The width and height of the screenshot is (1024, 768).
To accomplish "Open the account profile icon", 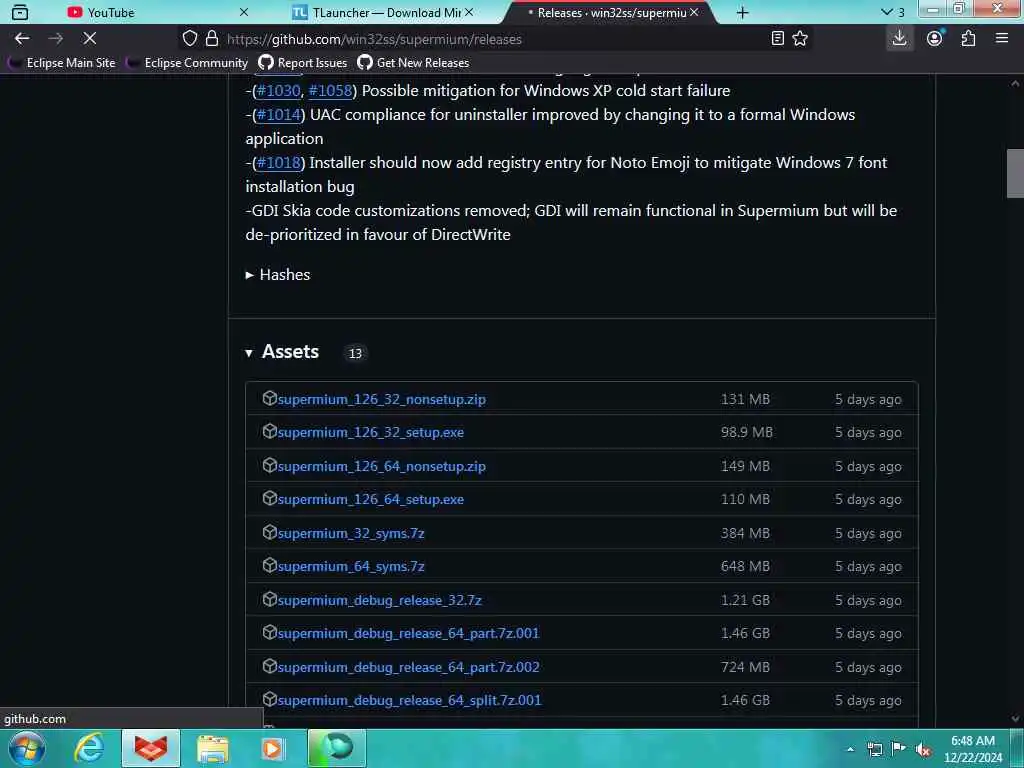I will [935, 39].
